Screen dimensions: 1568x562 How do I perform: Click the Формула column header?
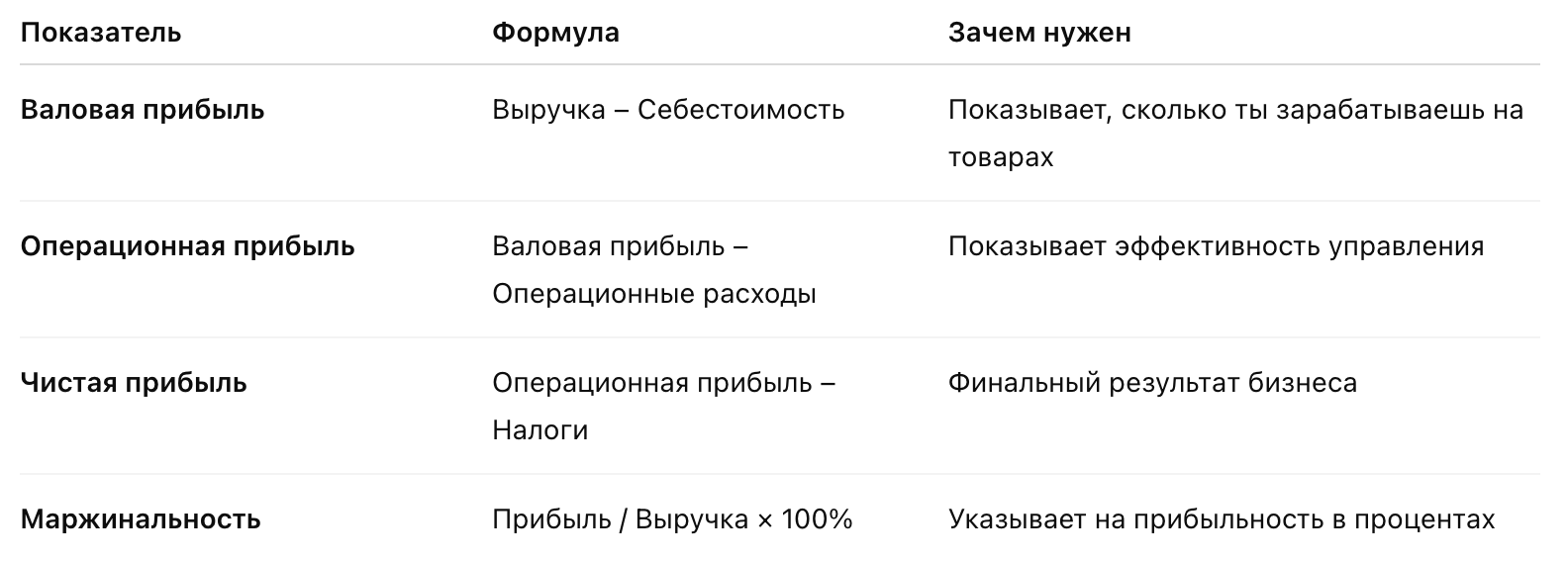pyautogui.click(x=555, y=33)
